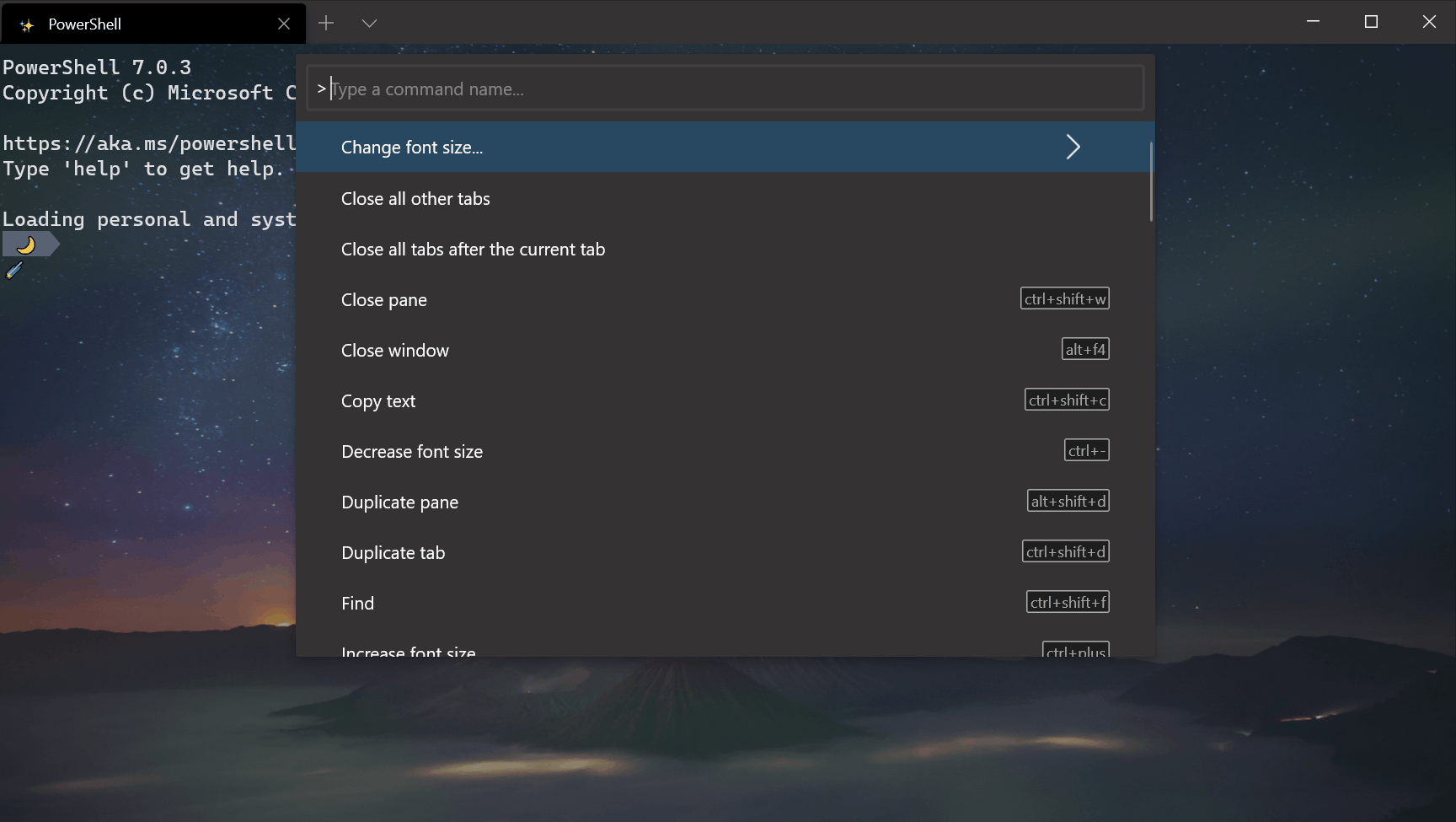Select Close all tabs after the current tab
1456x822 pixels.
tap(473, 249)
